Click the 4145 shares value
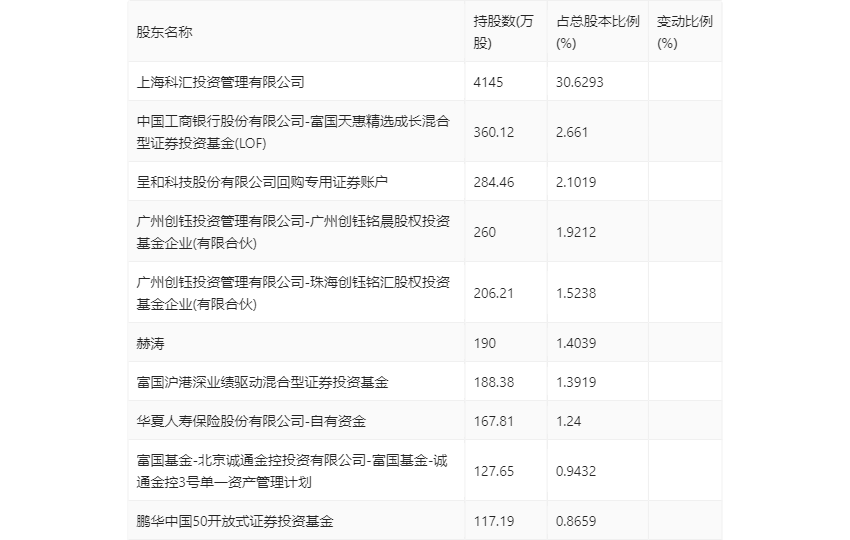The height and width of the screenshot is (540, 850). click(488, 82)
